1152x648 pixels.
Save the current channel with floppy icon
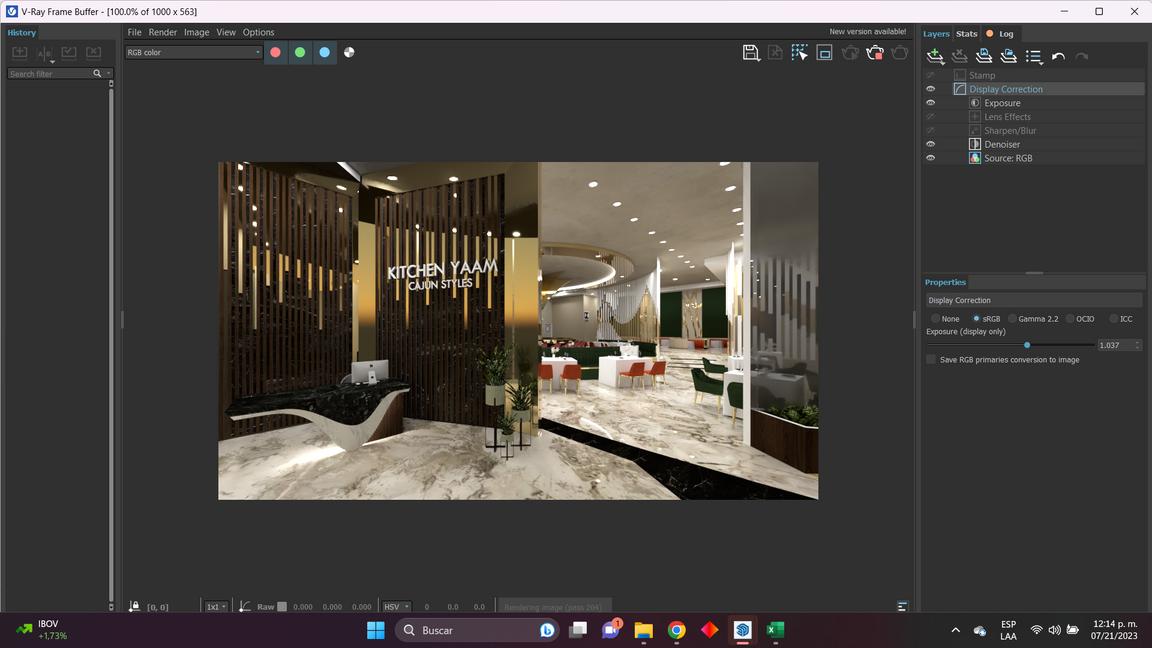(x=750, y=53)
